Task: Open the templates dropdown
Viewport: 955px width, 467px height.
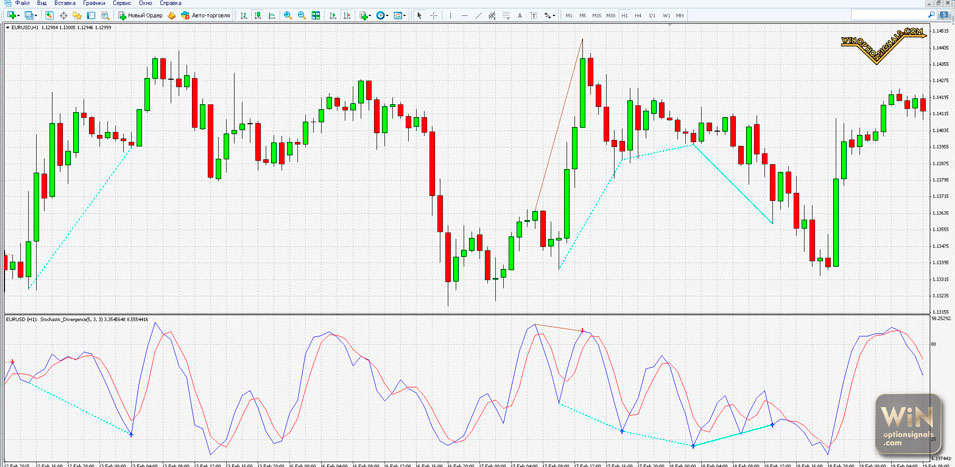Action: coord(405,16)
